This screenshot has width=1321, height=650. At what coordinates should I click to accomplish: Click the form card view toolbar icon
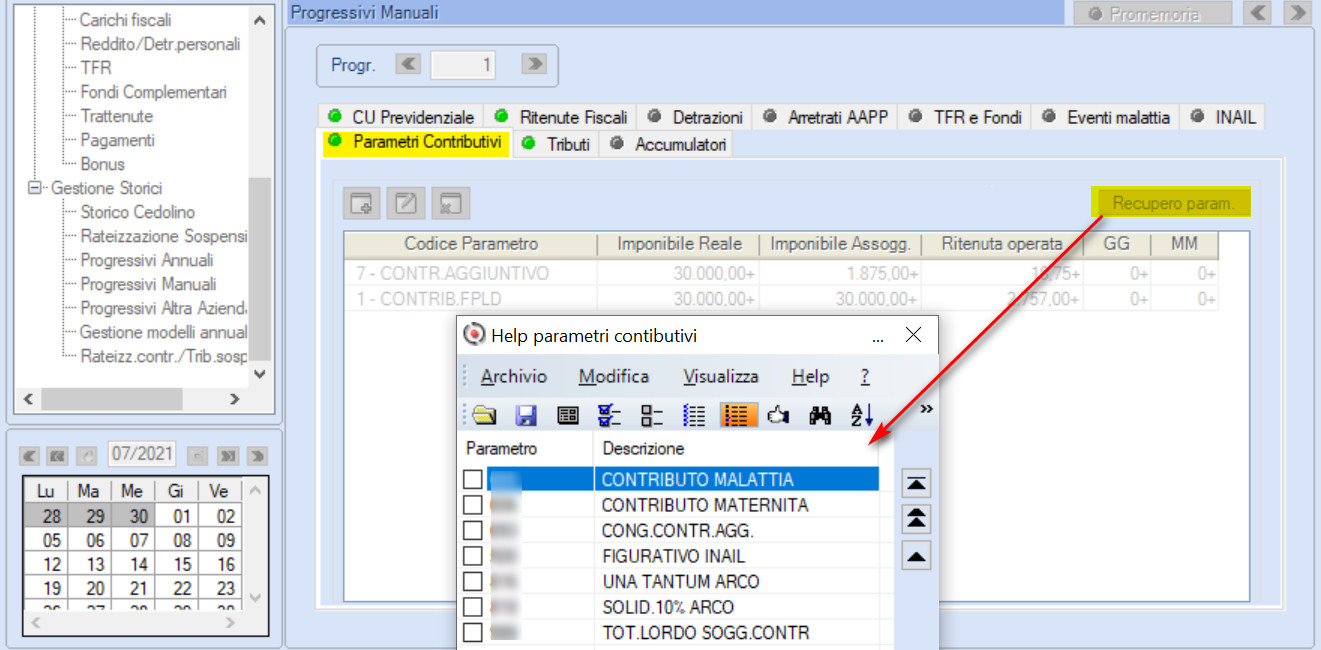tap(568, 415)
